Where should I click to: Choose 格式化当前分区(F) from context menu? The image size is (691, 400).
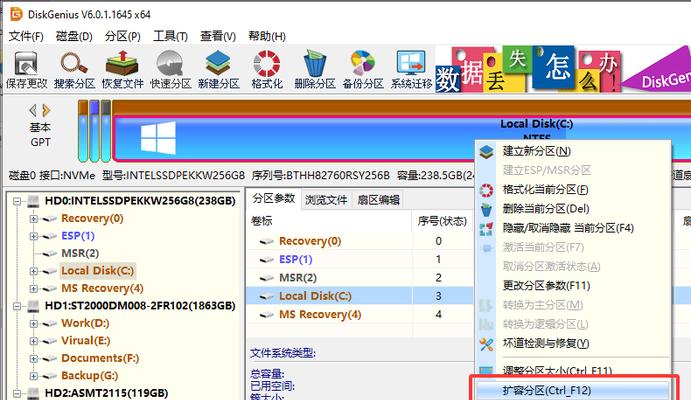572,189
